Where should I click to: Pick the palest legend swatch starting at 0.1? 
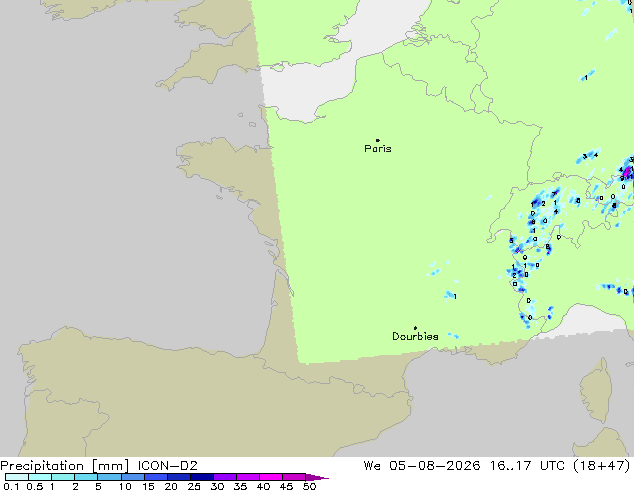[17, 477]
